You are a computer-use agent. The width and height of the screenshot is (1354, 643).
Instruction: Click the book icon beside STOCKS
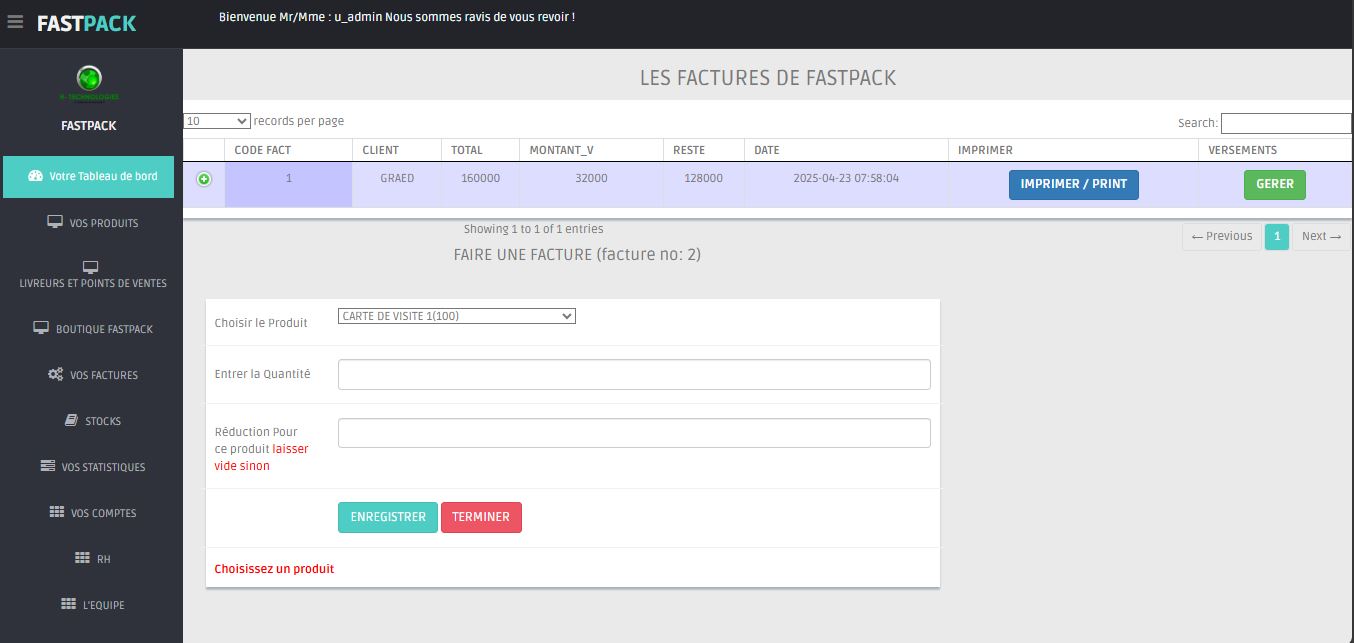point(71,421)
